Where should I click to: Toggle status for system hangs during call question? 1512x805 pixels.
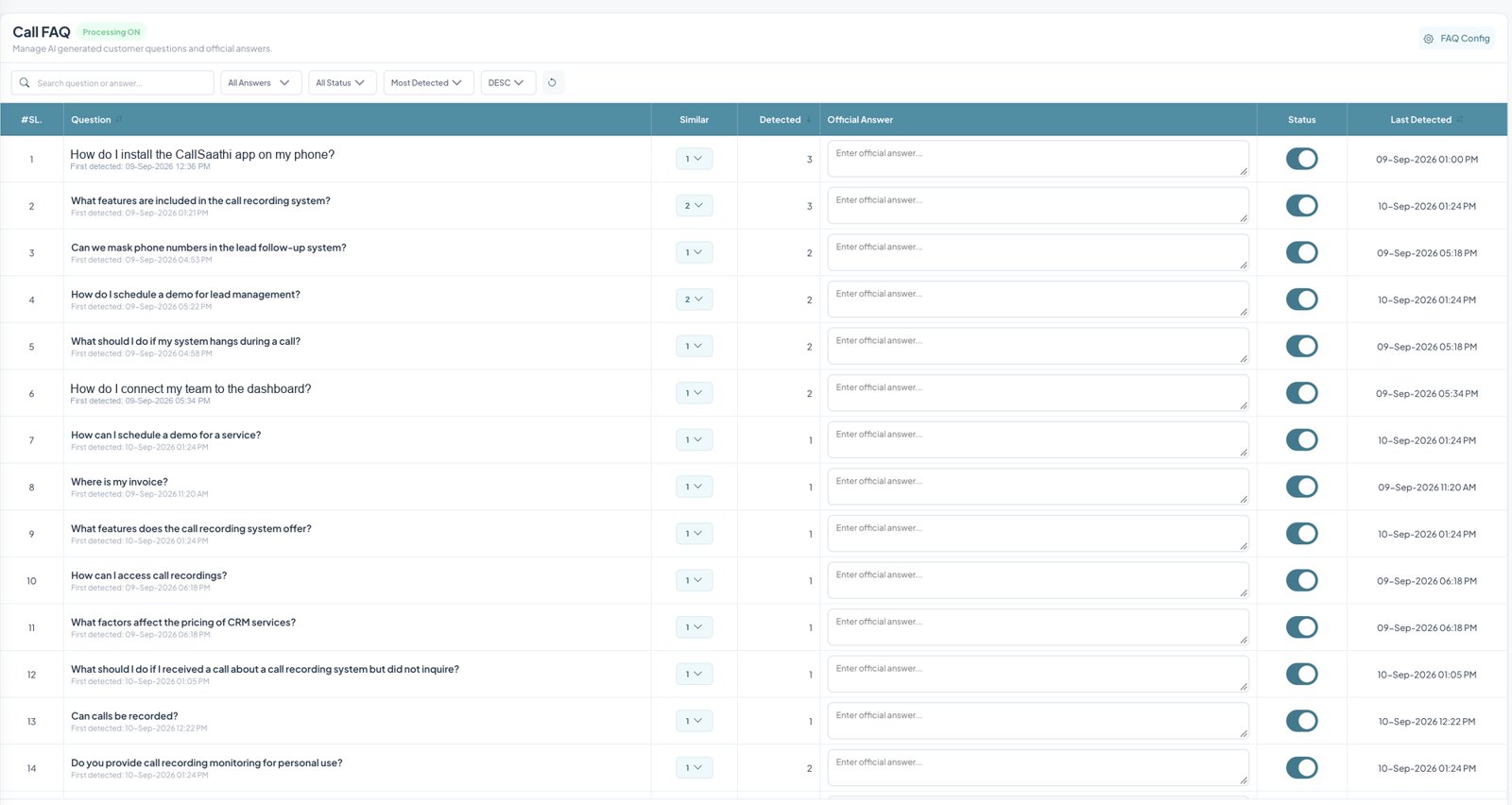pos(1301,346)
